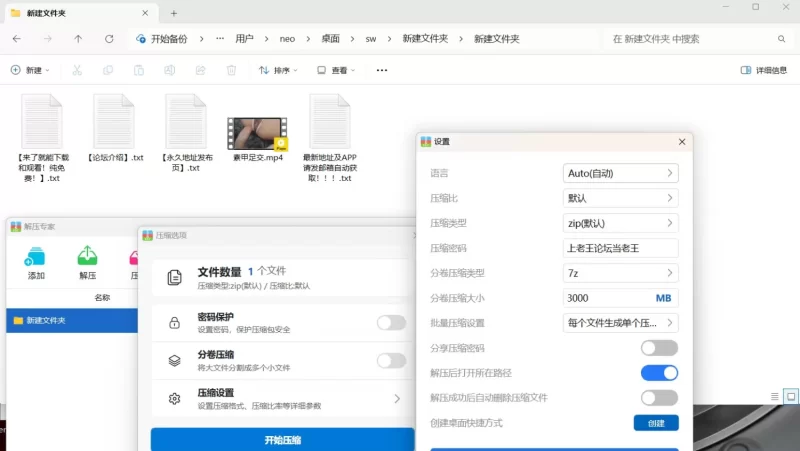Click the Copy icon in toolbar
This screenshot has width=800, height=451.
tap(108, 70)
